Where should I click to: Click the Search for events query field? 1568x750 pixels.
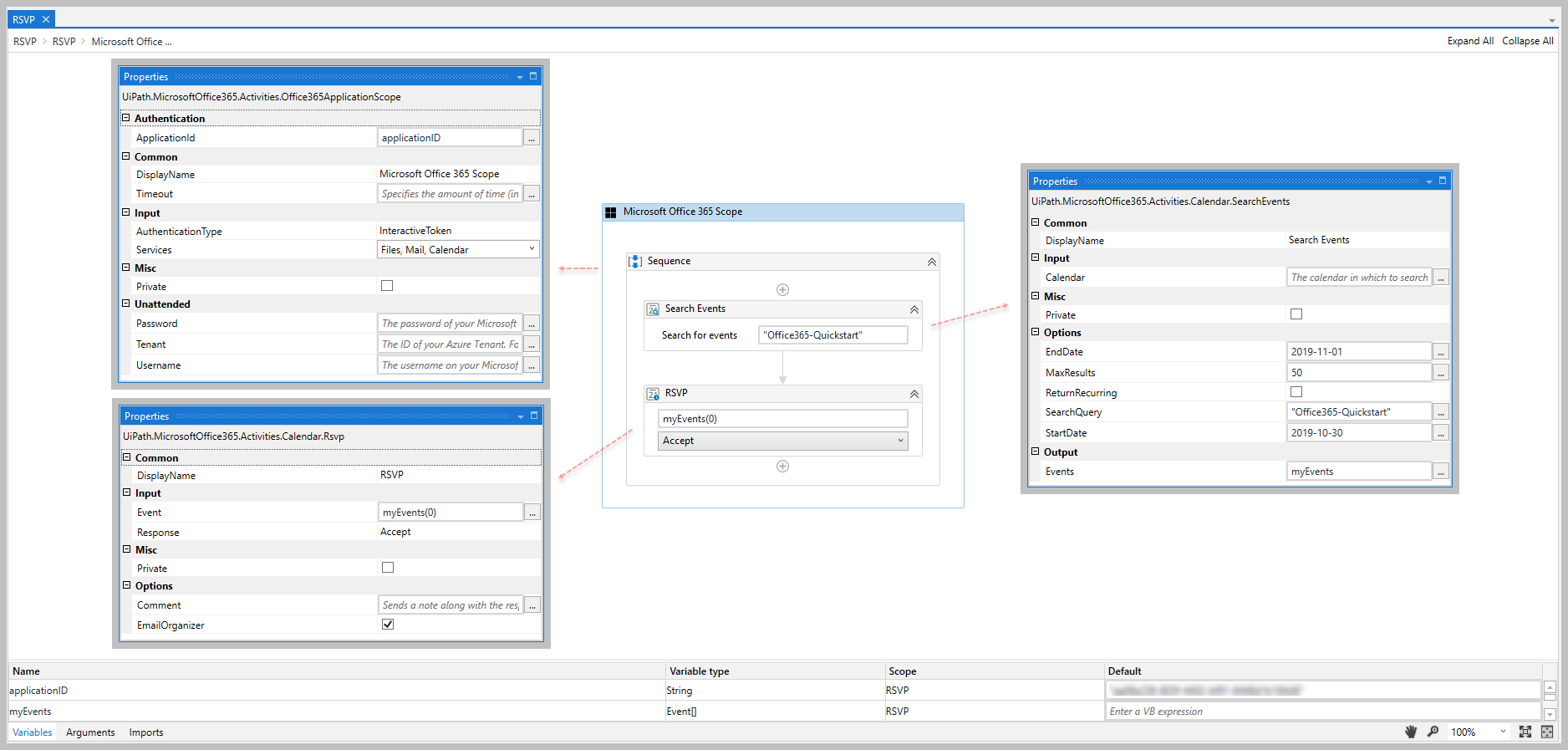(832, 335)
